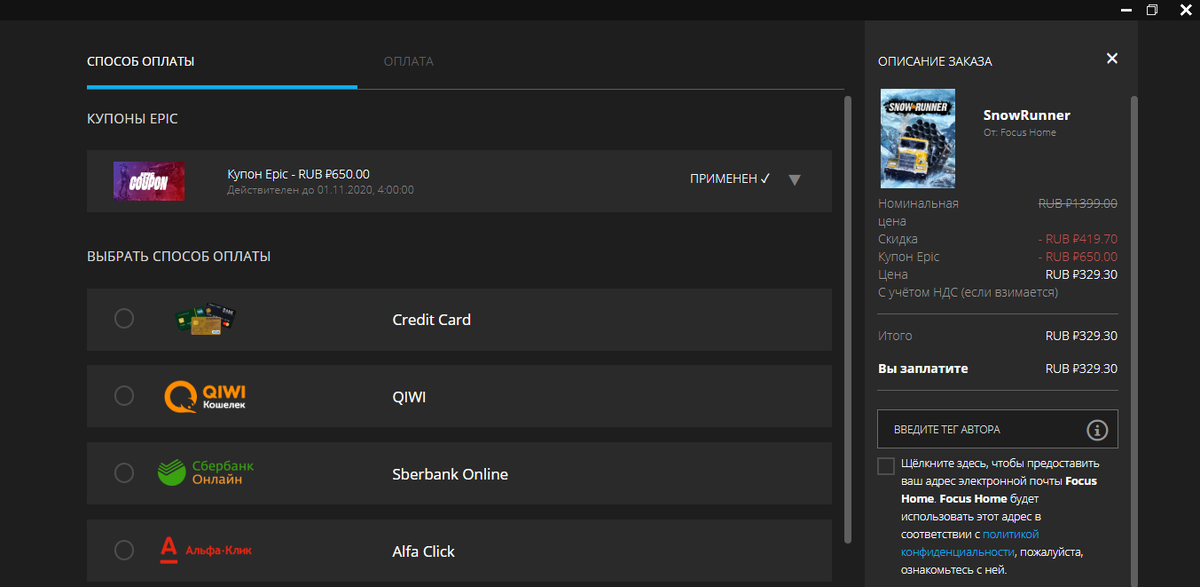Close the checkout window
1200x587 pixels.
[1184, 9]
